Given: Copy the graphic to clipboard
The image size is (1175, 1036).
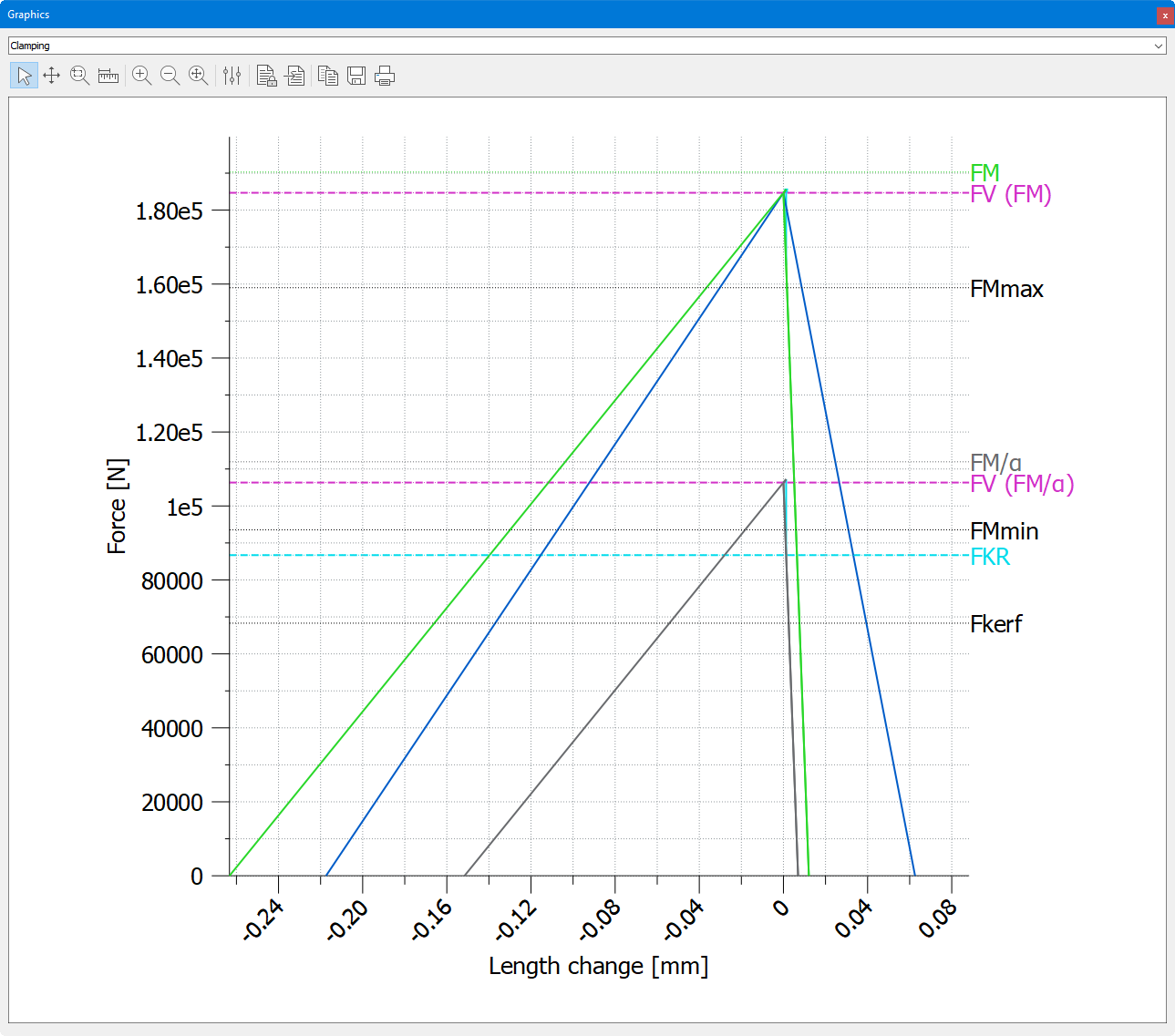Looking at the screenshot, I should point(328,76).
